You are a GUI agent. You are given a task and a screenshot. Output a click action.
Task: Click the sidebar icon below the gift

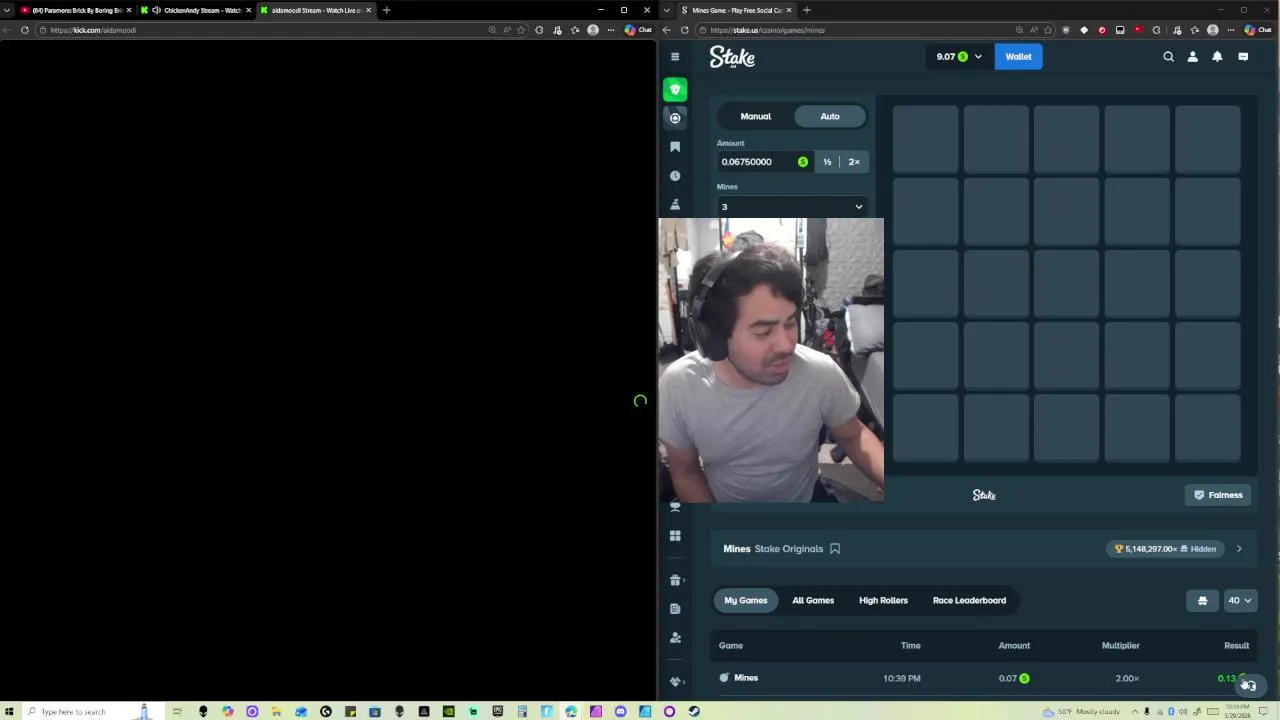point(675,609)
